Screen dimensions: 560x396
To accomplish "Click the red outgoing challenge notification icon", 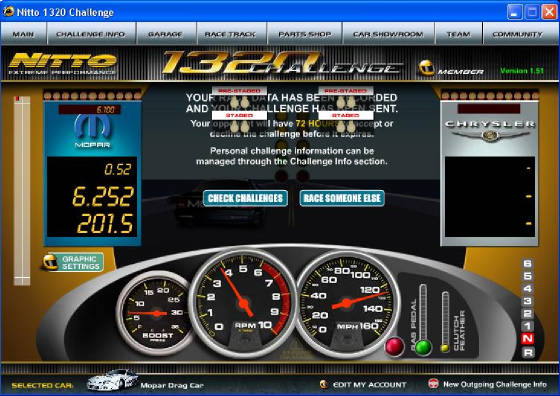I will [433, 384].
